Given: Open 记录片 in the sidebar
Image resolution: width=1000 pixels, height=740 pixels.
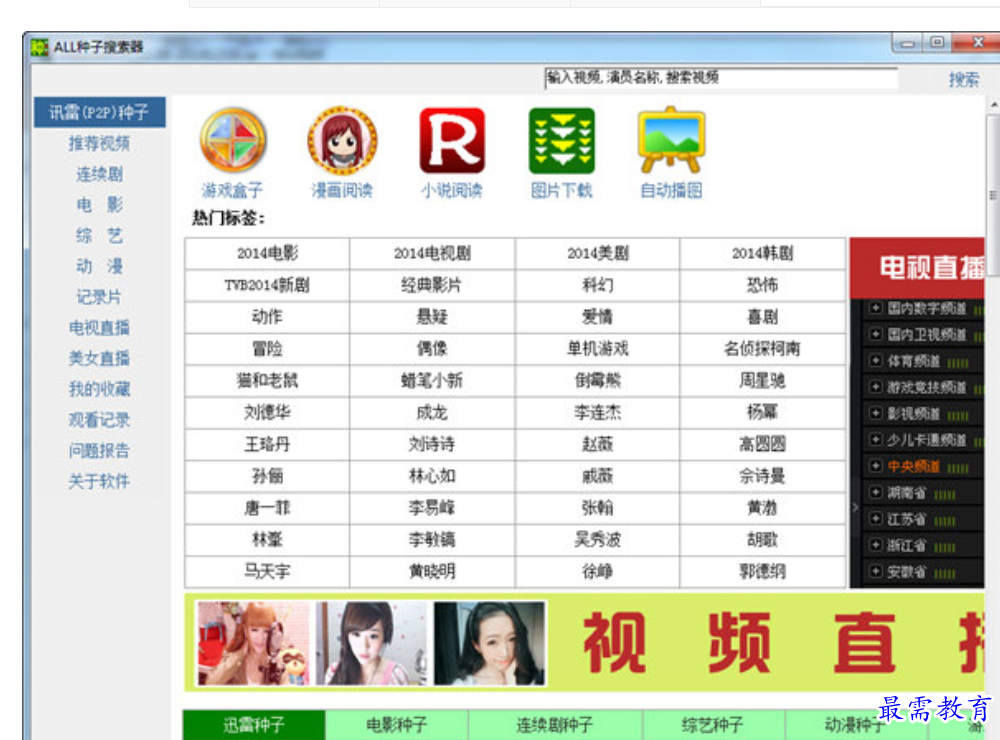Looking at the screenshot, I should 99,297.
